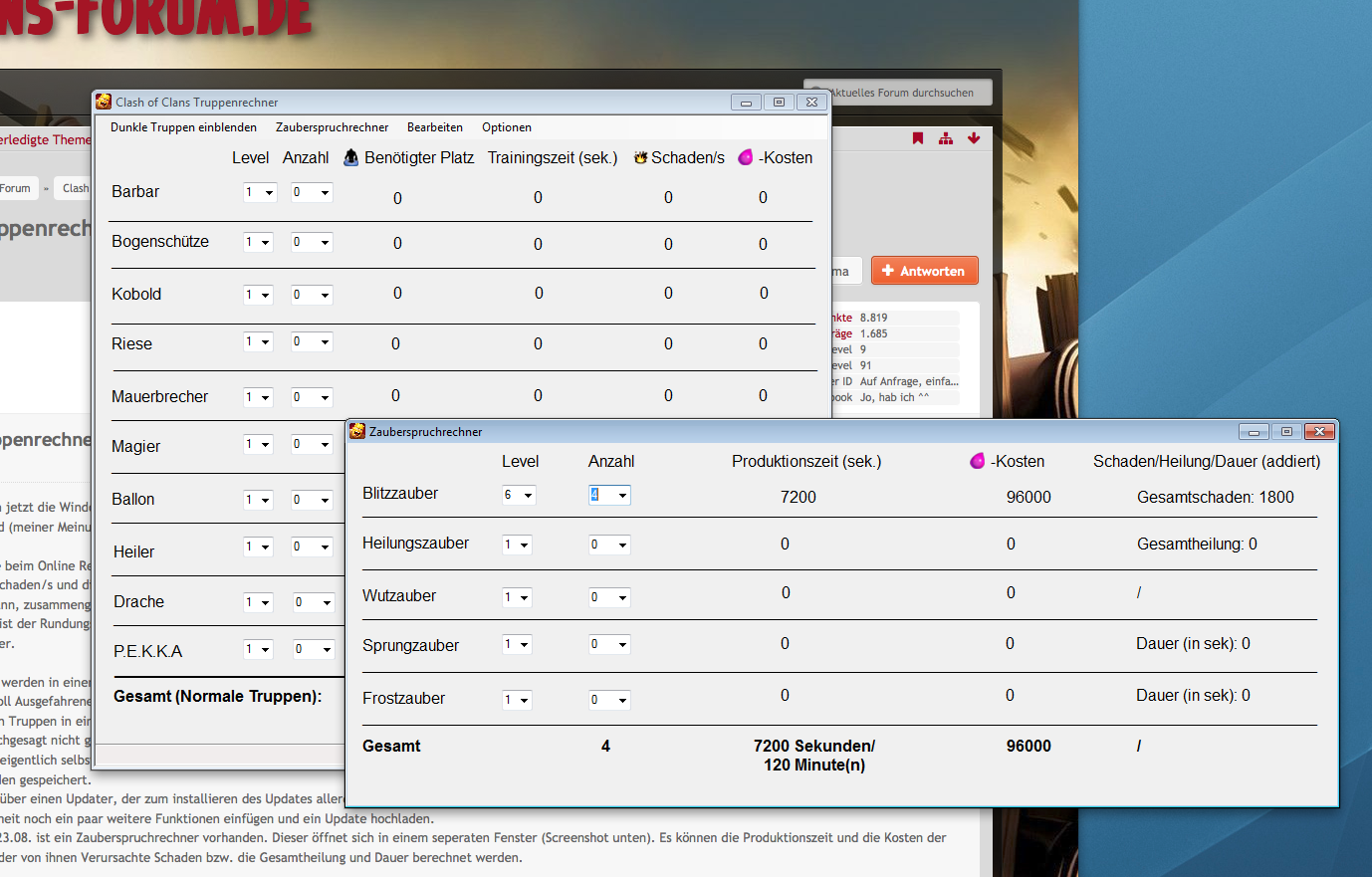This screenshot has width=1372, height=877.
Task: Click the elixir drop icon in Truppenrechner header
Action: coord(745,157)
